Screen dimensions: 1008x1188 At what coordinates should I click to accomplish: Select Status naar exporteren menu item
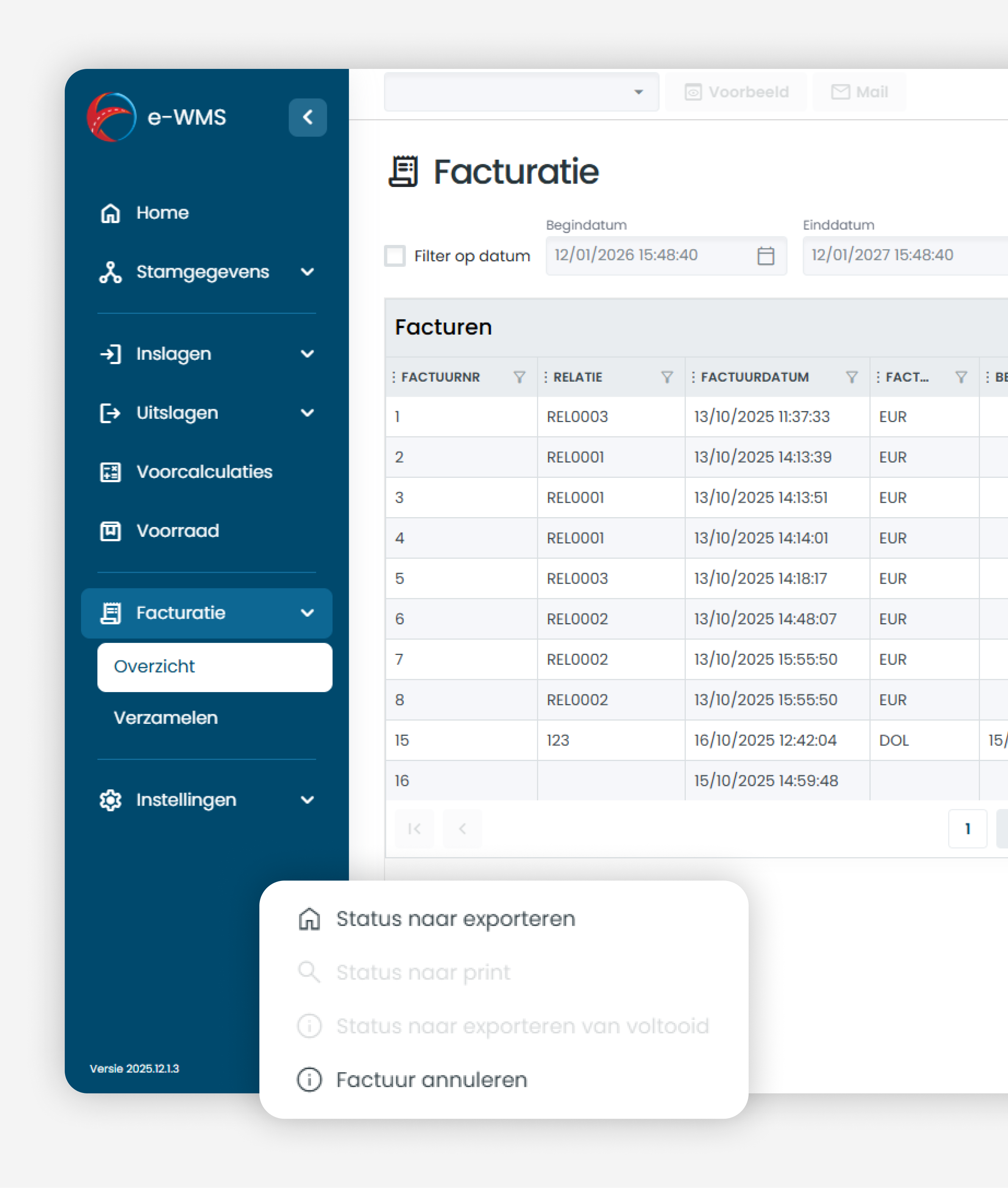pyautogui.click(x=455, y=919)
